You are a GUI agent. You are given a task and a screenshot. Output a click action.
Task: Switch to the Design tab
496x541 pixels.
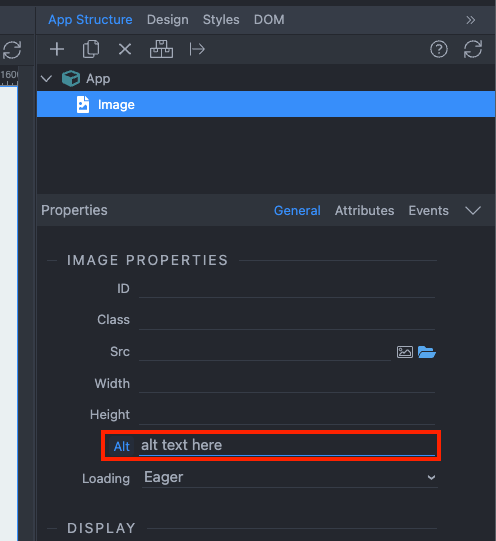click(168, 20)
